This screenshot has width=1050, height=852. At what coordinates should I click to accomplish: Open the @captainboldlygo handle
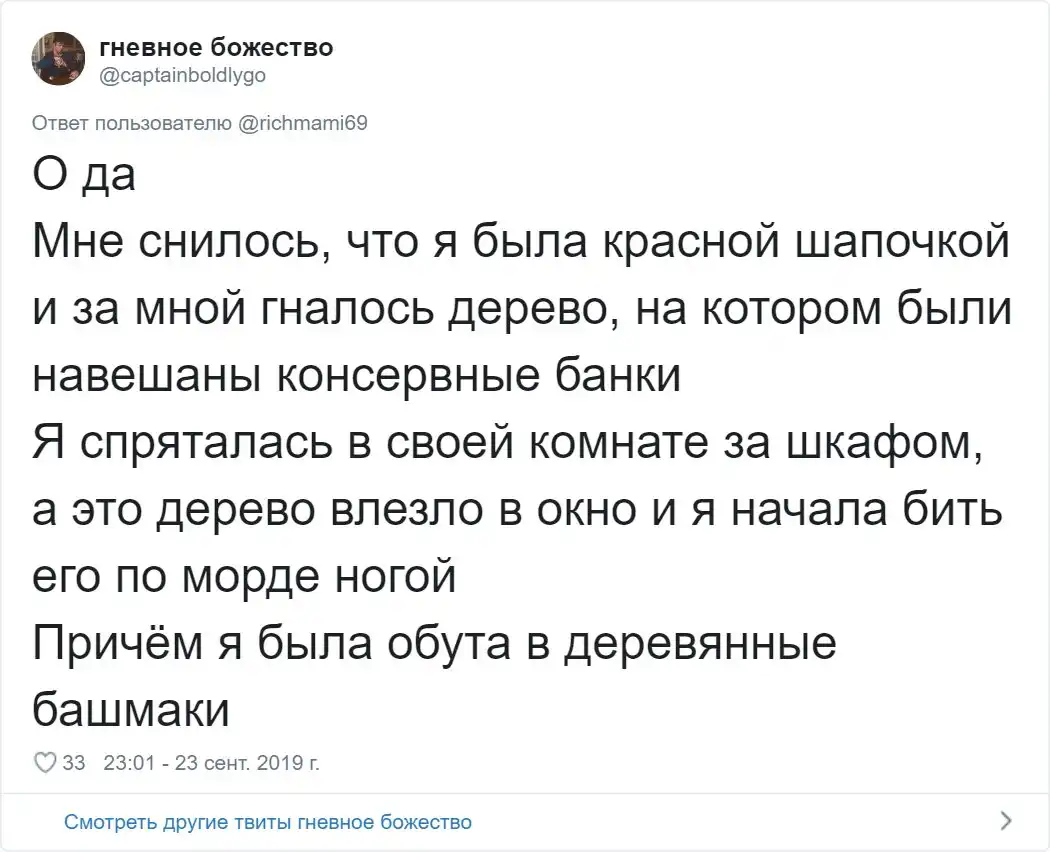[182, 74]
